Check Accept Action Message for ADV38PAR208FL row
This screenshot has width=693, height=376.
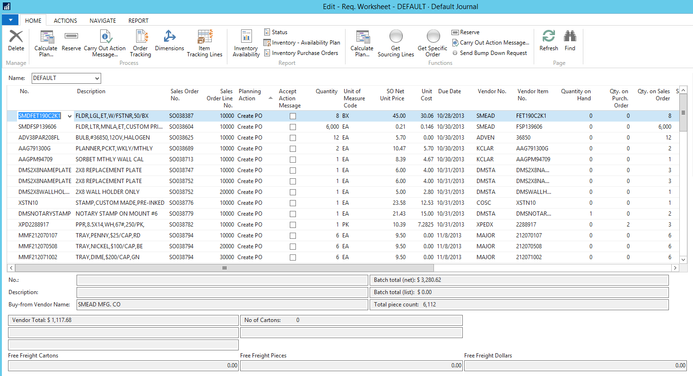tap(293, 138)
